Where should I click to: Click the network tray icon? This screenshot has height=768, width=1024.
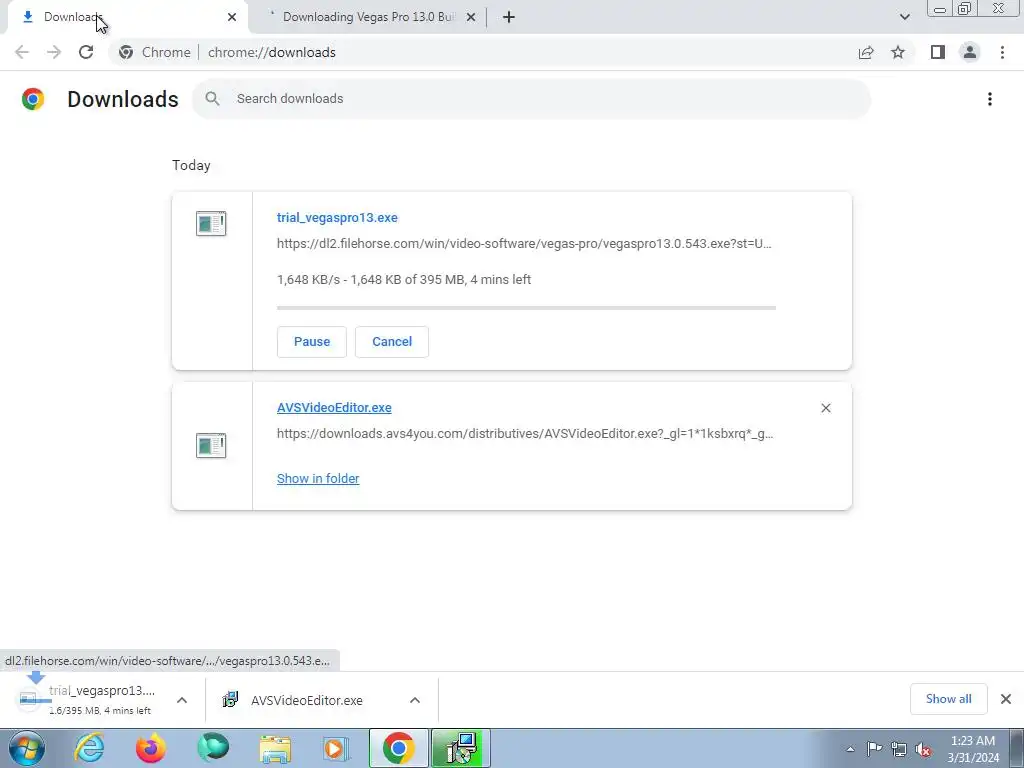tap(899, 749)
